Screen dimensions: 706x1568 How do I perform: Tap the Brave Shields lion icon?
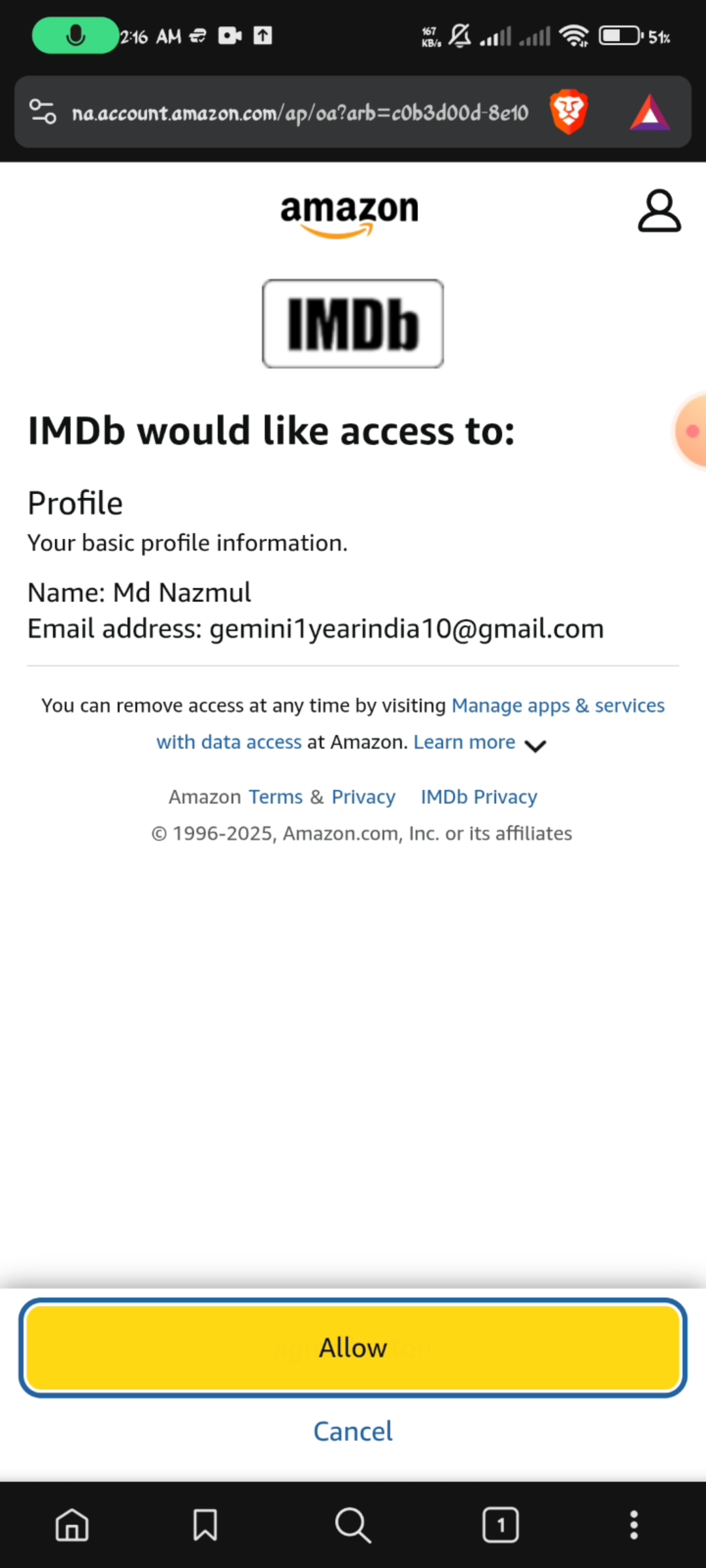coord(569,112)
